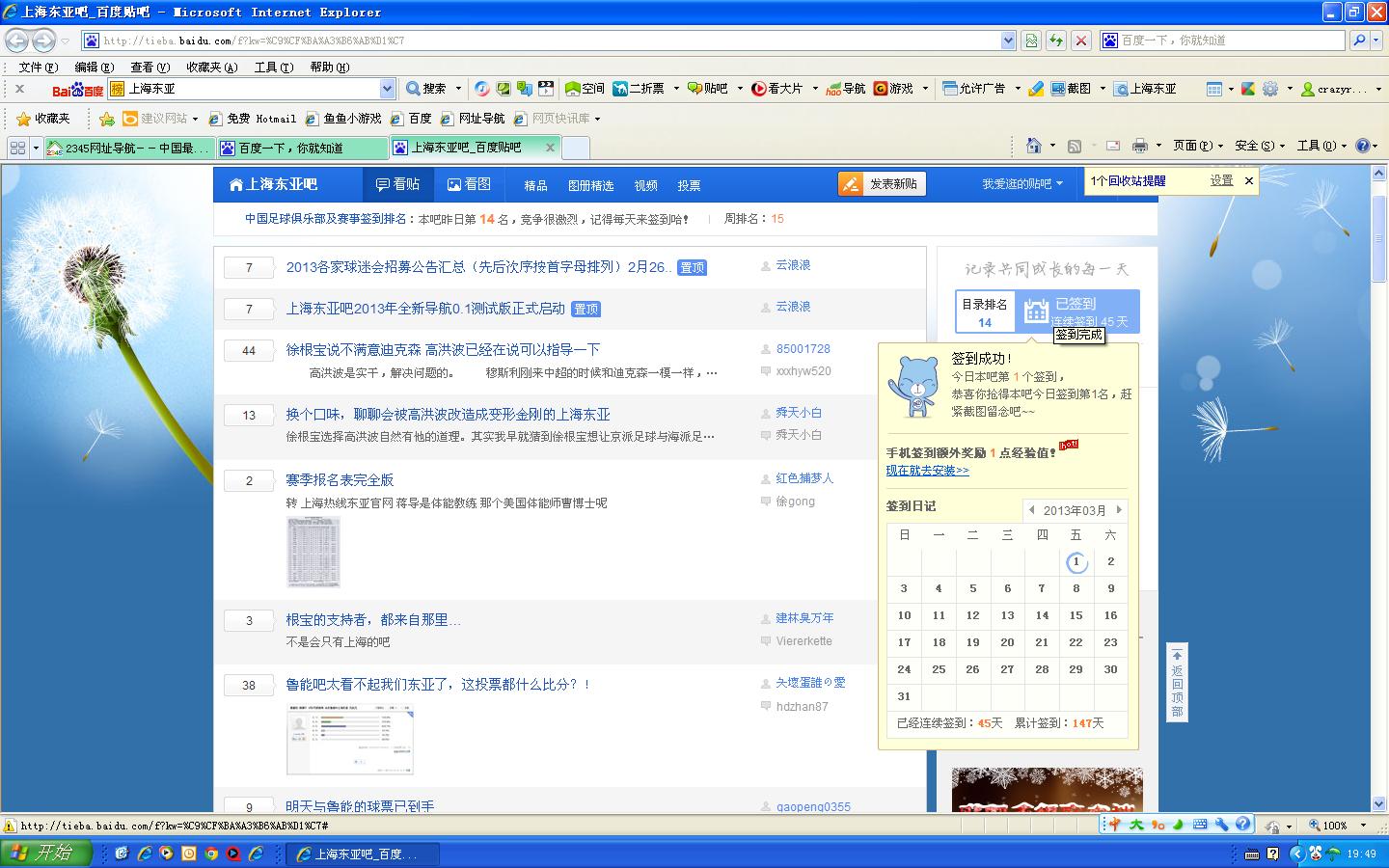Open thread 赛季报名表完全版
The height and width of the screenshot is (868, 1389).
340,479
